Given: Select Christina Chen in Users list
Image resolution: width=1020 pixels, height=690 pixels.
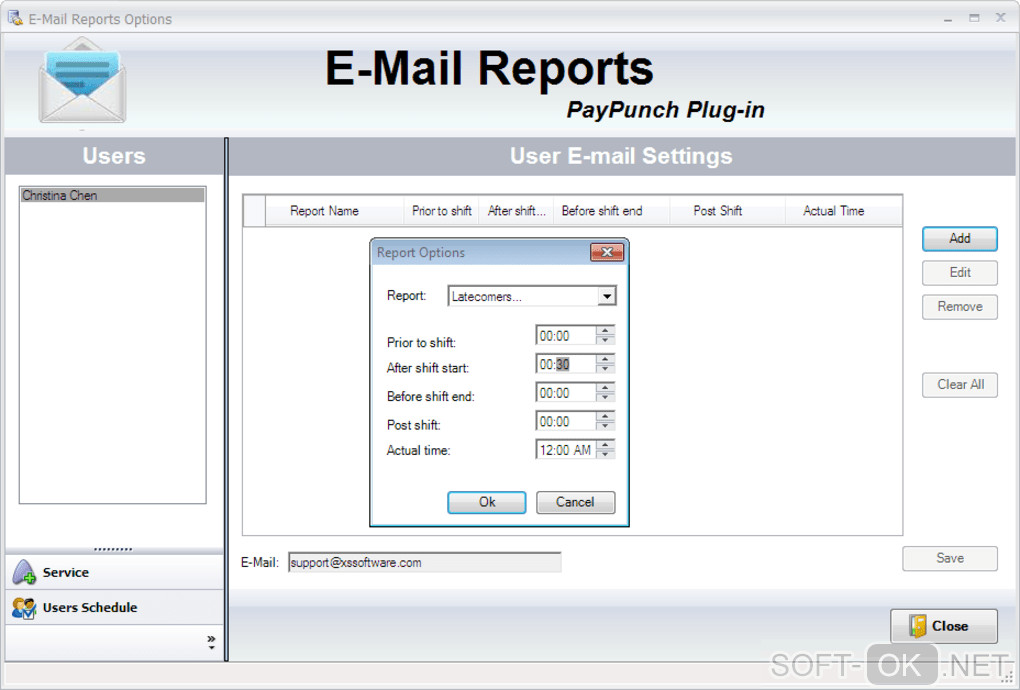Looking at the screenshot, I should pyautogui.click(x=113, y=195).
